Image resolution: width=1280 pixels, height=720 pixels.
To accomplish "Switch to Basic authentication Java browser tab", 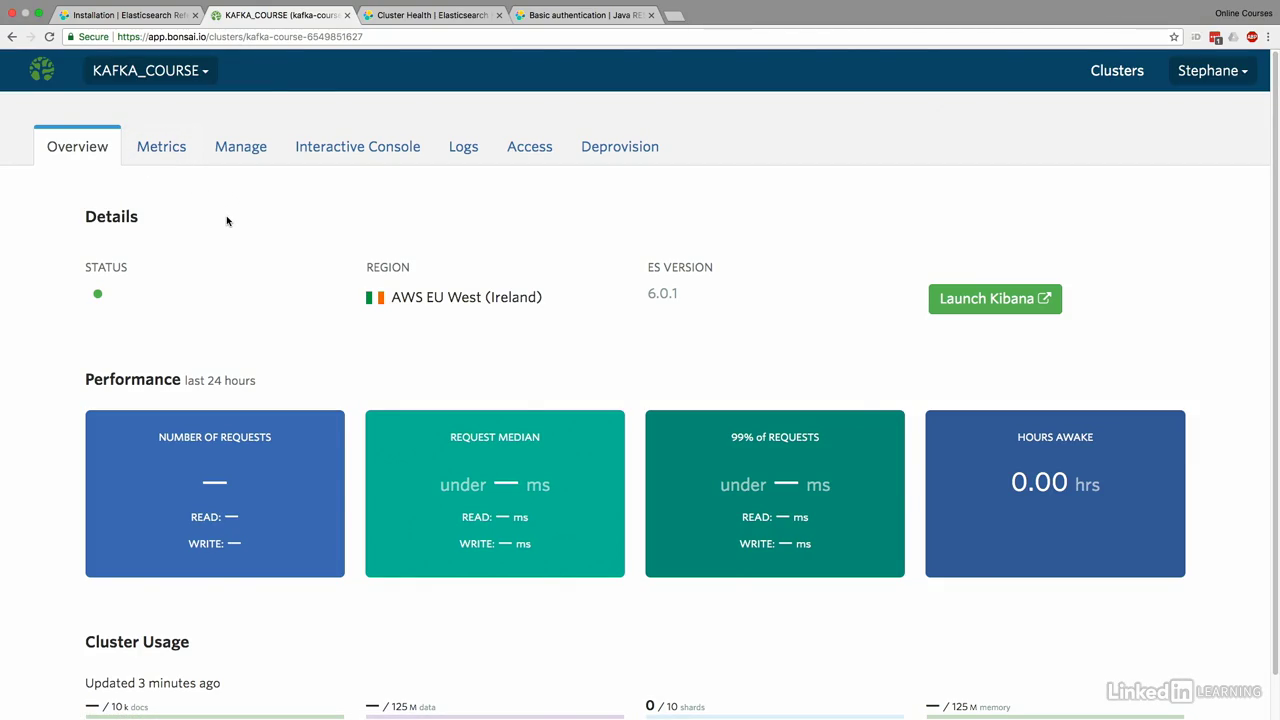I will click(x=584, y=15).
